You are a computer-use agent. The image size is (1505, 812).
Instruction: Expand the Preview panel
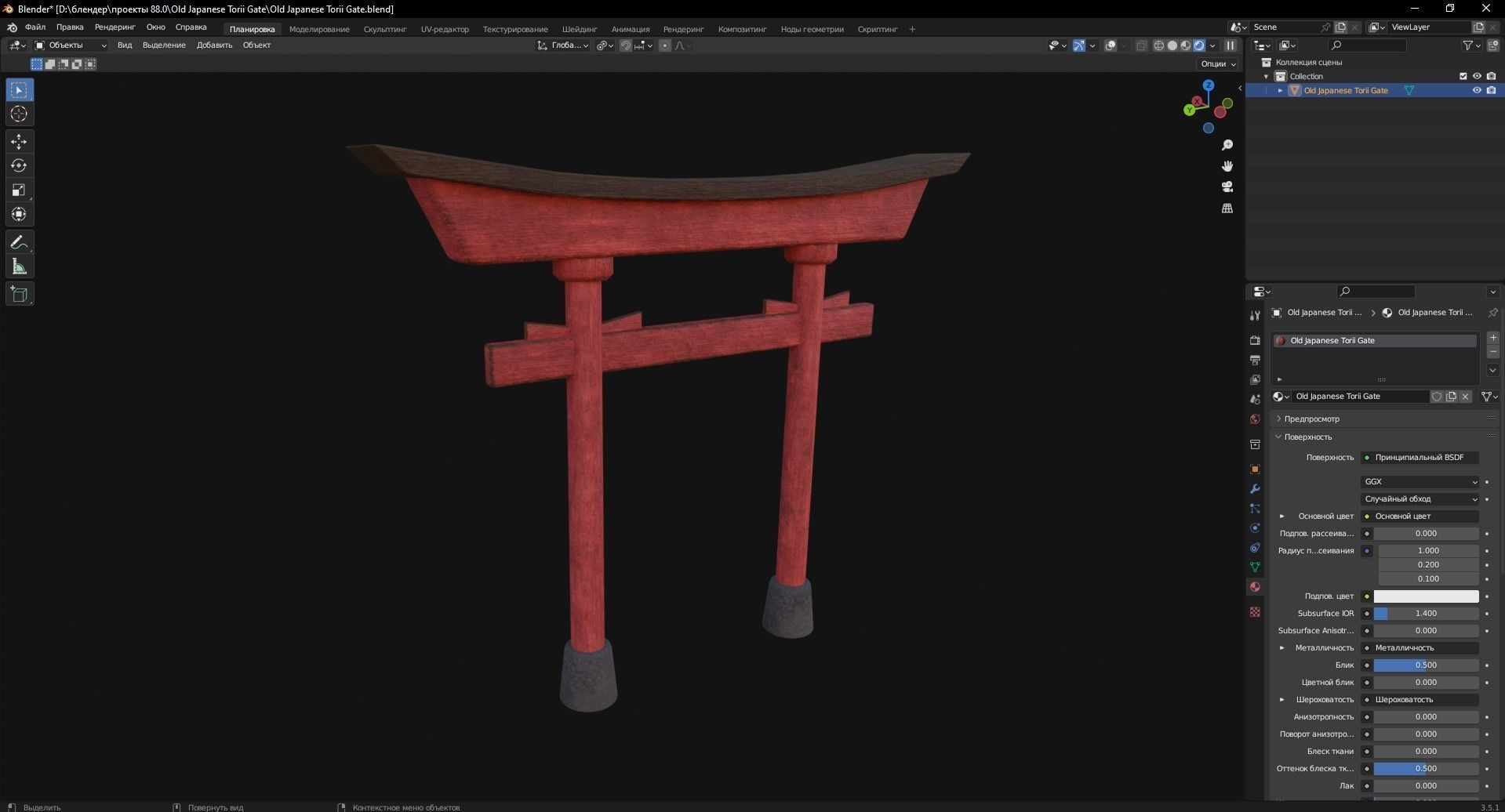click(1278, 419)
